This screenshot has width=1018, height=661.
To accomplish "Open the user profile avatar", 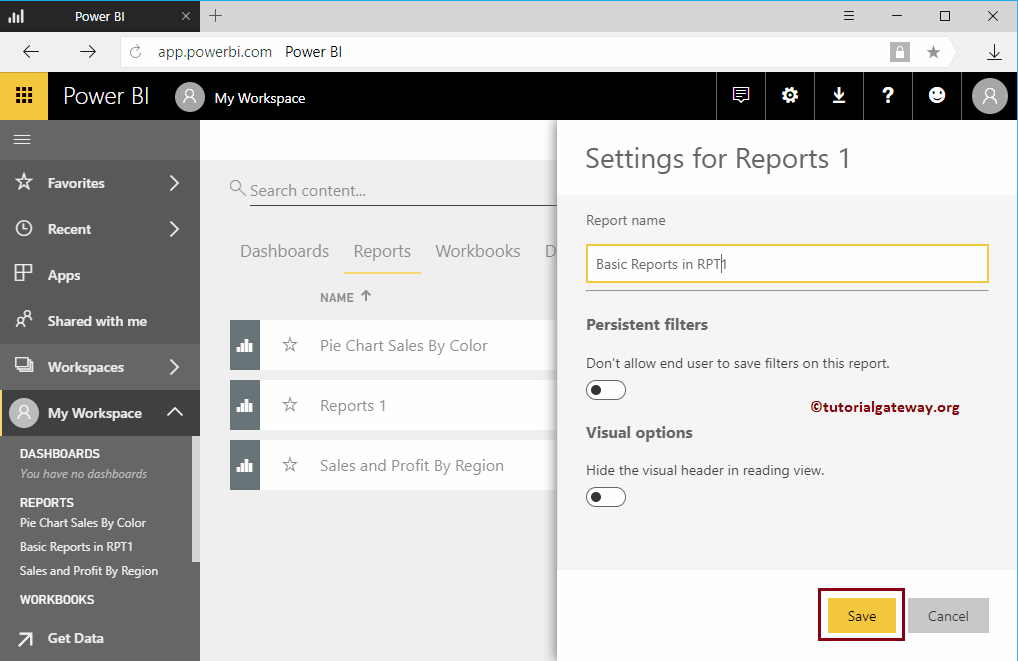I will tap(988, 95).
